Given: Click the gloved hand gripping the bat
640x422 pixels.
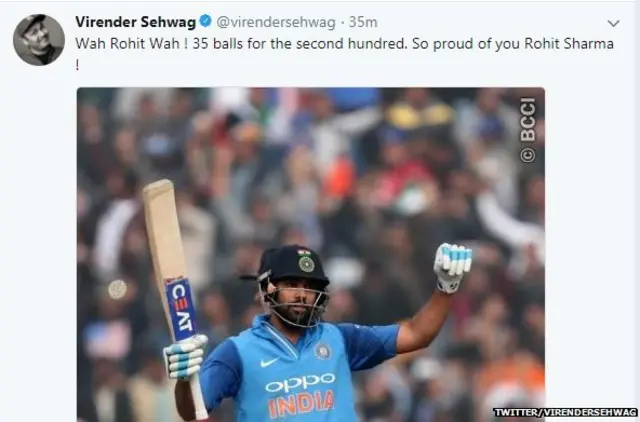Looking at the screenshot, I should [185, 357].
